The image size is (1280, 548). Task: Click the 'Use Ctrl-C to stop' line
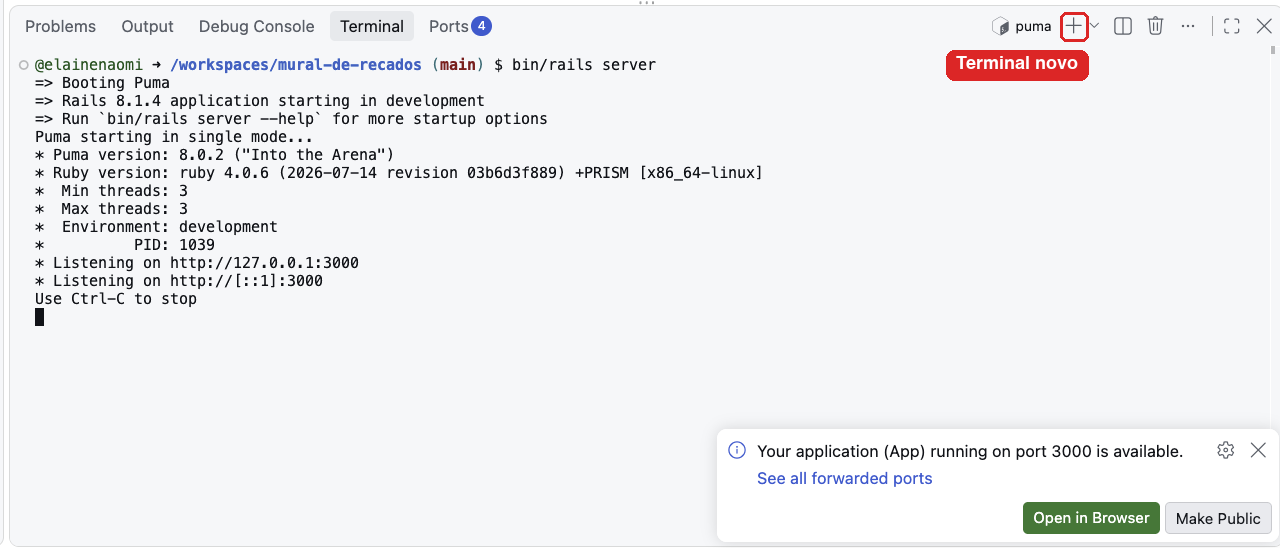(116, 299)
